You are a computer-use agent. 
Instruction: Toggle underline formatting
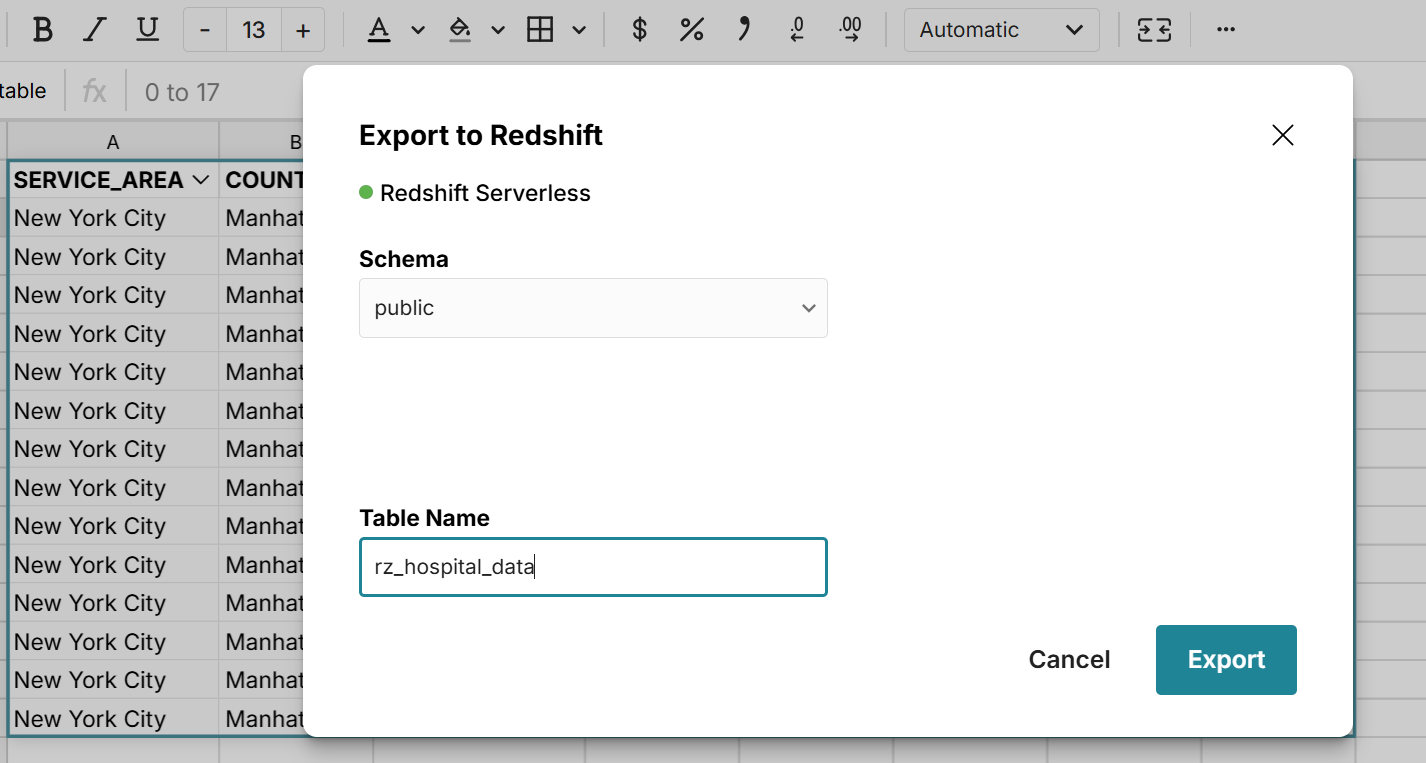pos(147,30)
